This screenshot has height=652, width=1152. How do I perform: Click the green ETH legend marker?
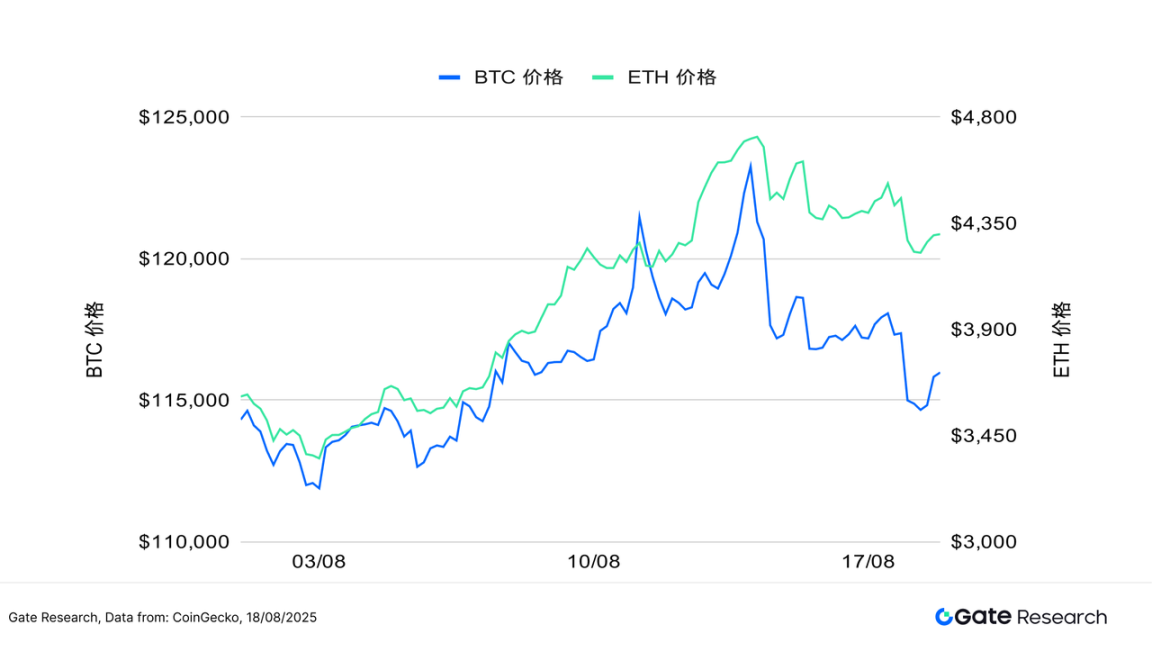(603, 77)
